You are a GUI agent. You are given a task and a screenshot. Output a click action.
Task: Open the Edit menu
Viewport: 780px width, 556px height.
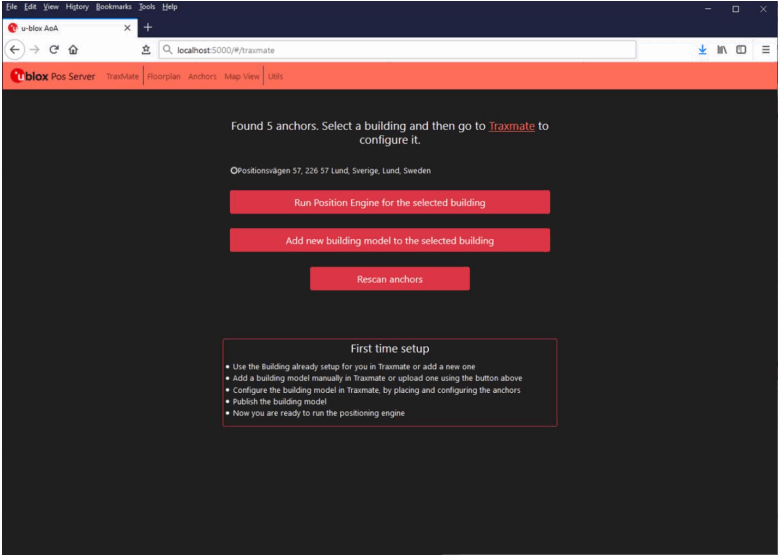pyautogui.click(x=30, y=7)
